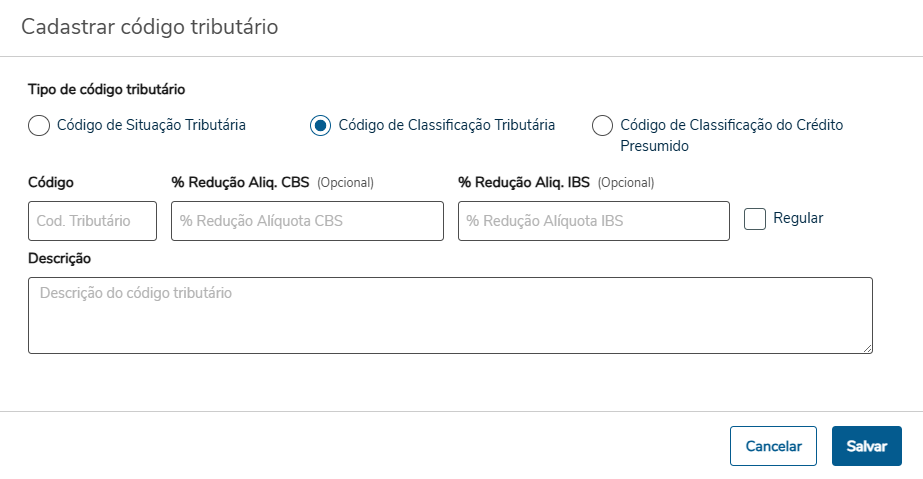Click the "Código" field label
The width and height of the screenshot is (923, 479).
click(x=51, y=182)
